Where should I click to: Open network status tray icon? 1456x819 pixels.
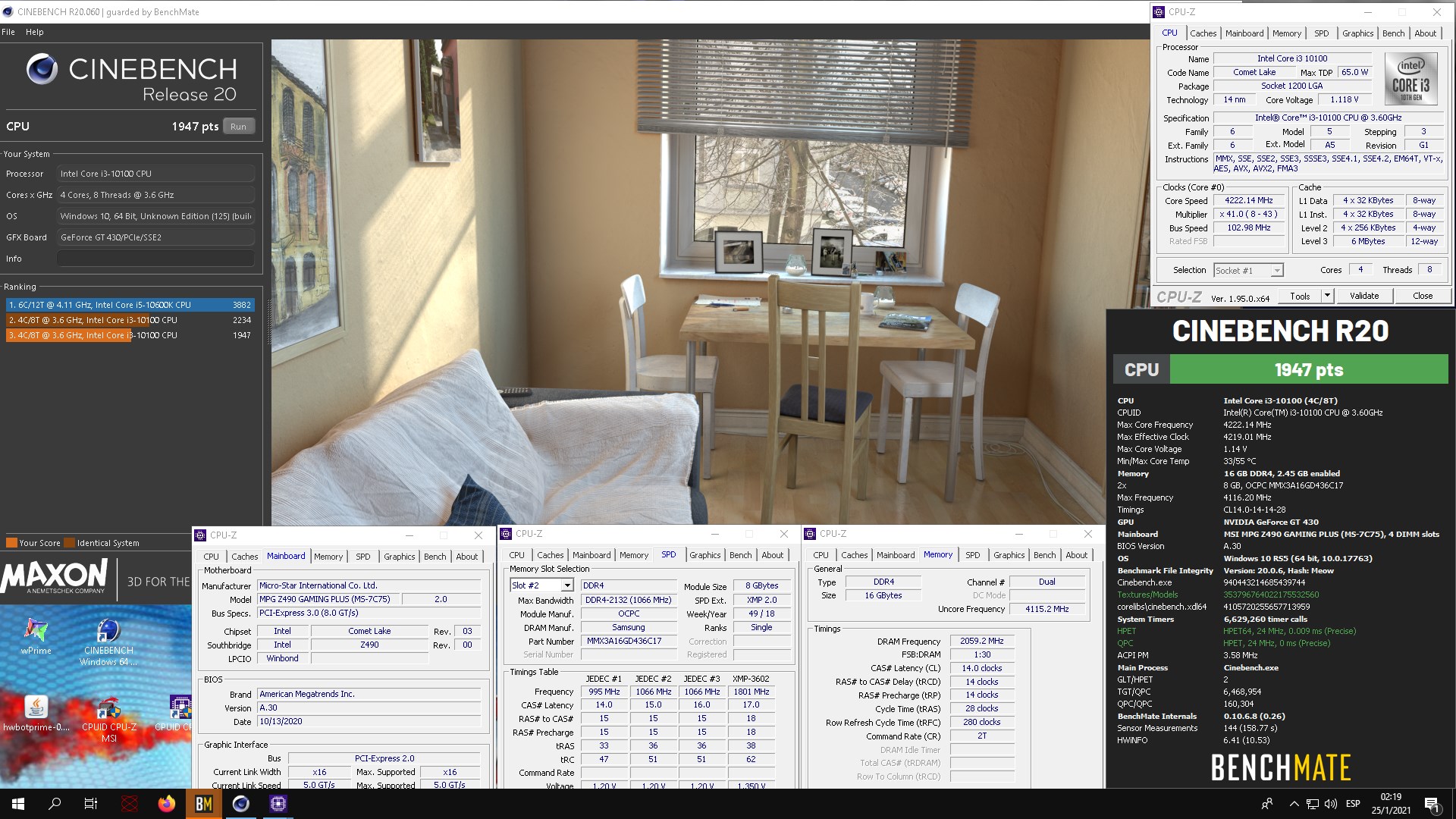click(x=1313, y=804)
